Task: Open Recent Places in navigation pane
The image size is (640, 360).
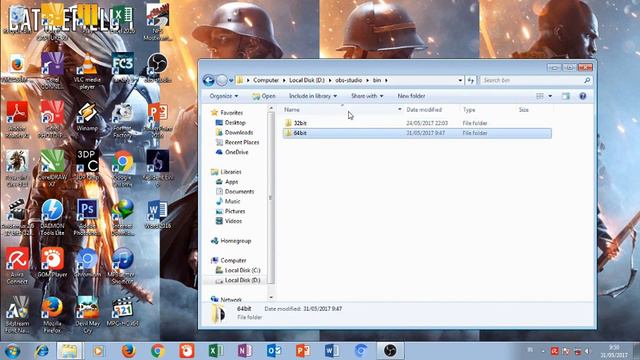Action: [x=242, y=142]
